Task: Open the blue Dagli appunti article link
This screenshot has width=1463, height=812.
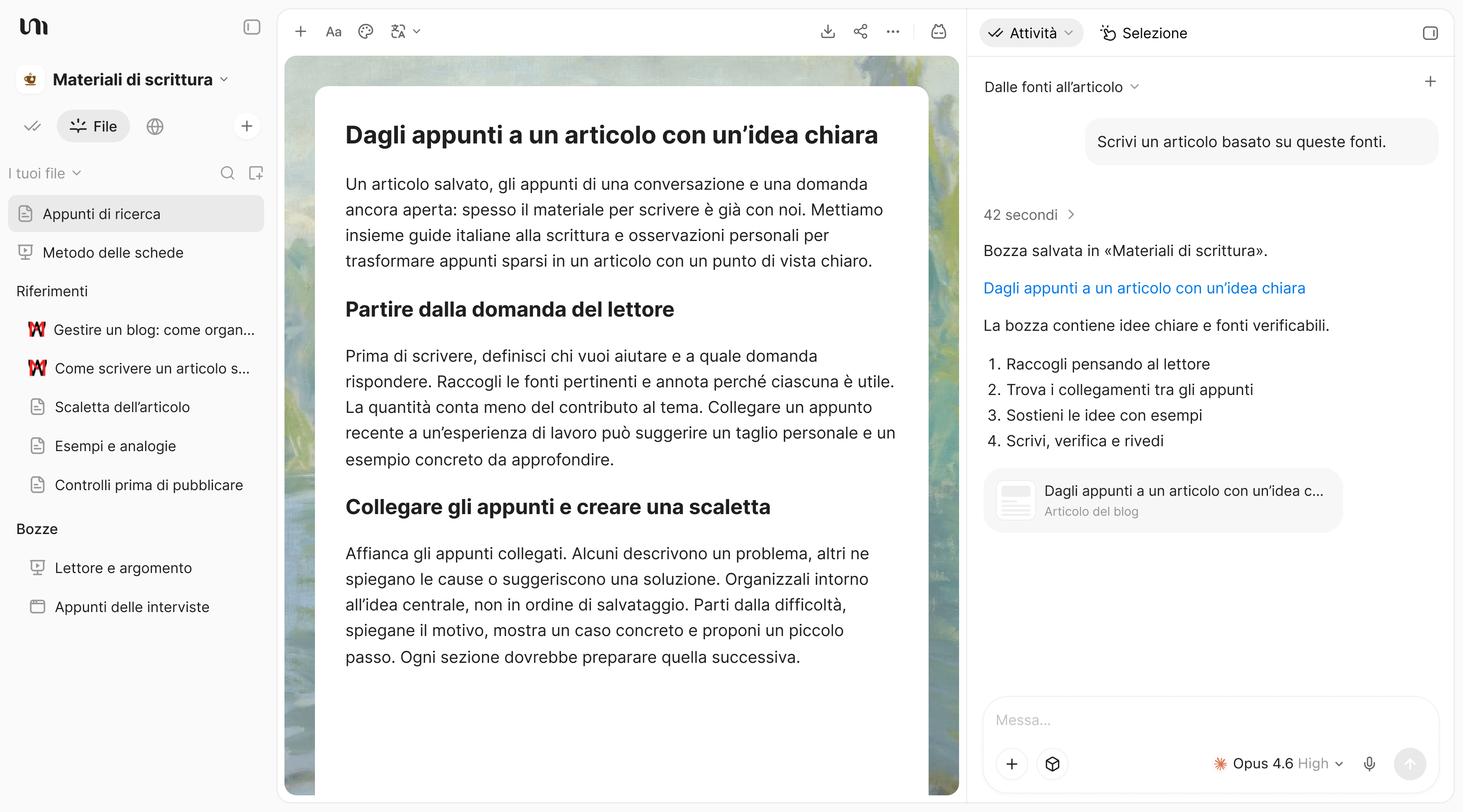Action: pyautogui.click(x=1144, y=288)
